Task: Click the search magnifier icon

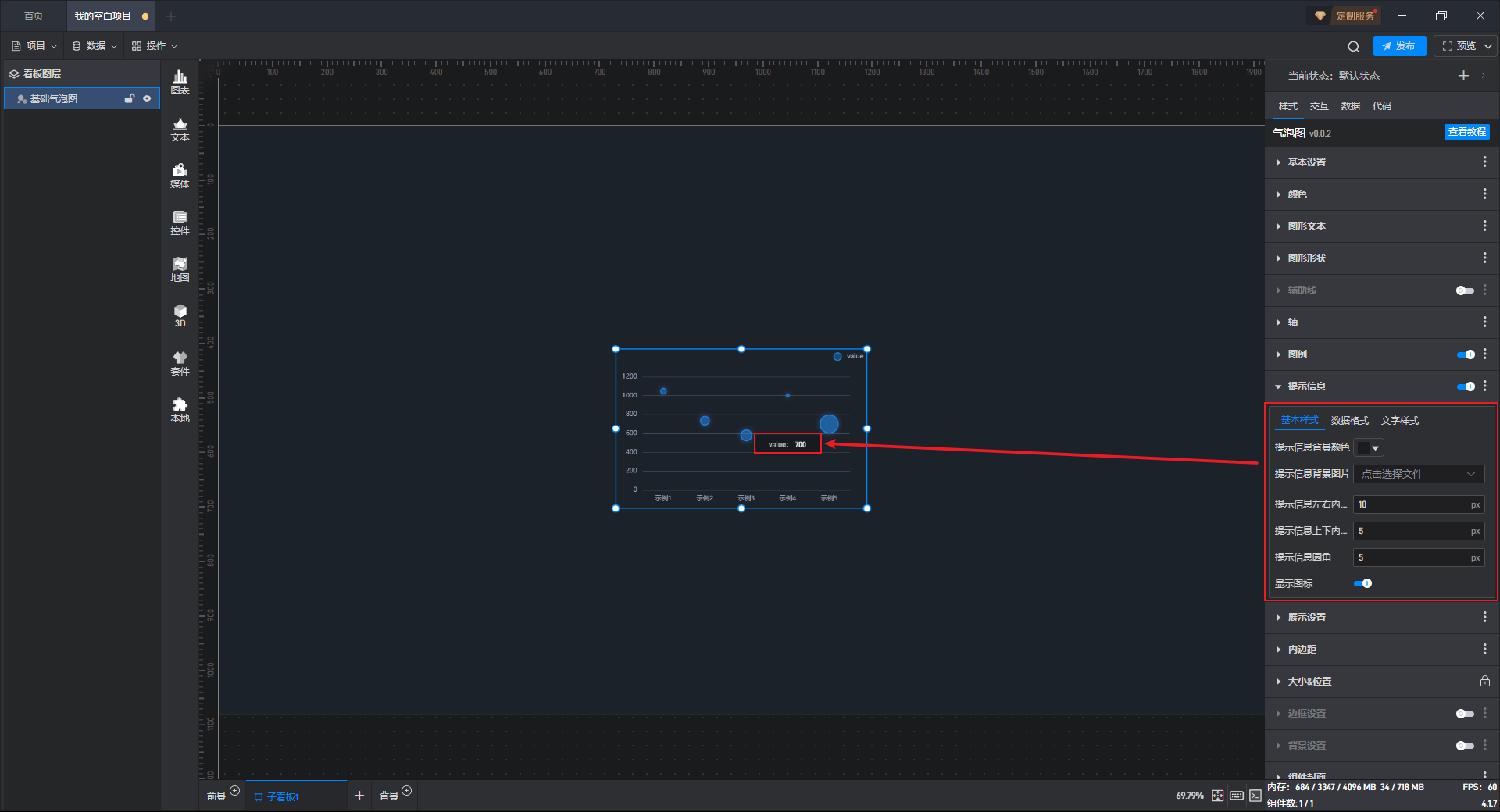Action: [1354, 46]
